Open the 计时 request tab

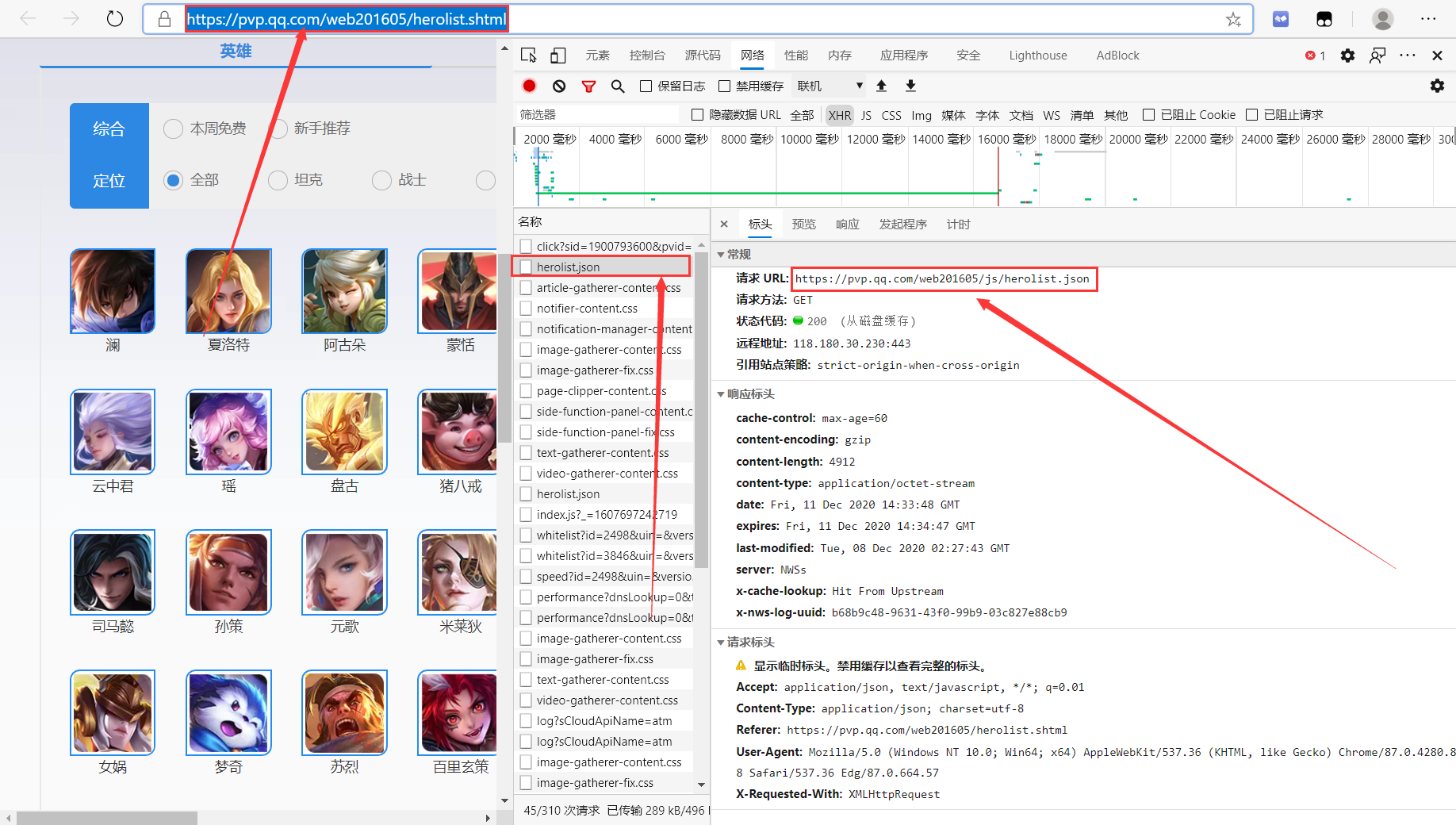[x=958, y=224]
